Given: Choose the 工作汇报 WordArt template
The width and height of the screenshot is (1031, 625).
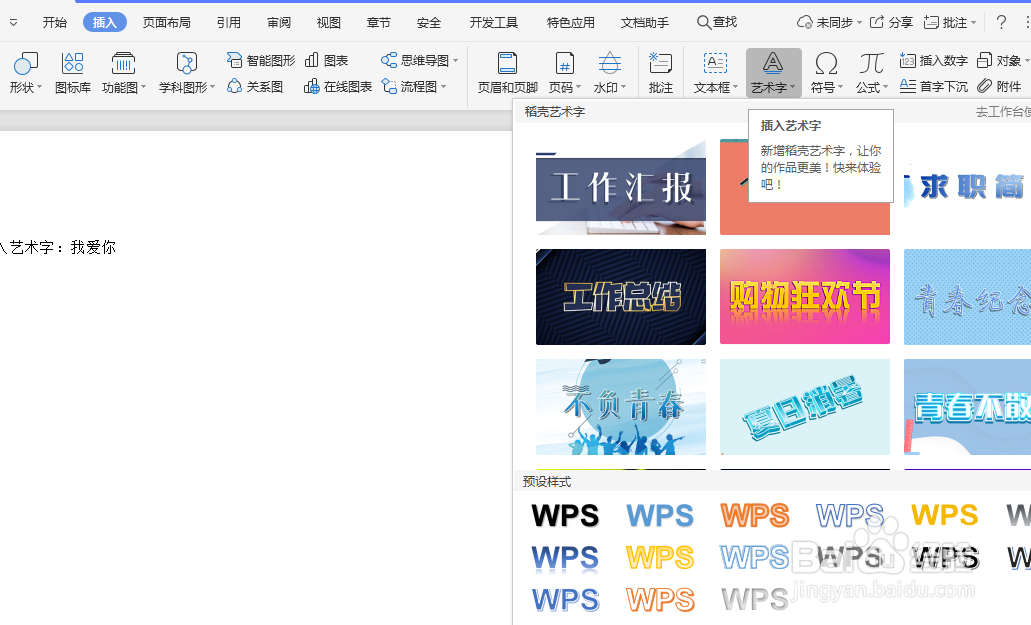Looking at the screenshot, I should (621, 187).
